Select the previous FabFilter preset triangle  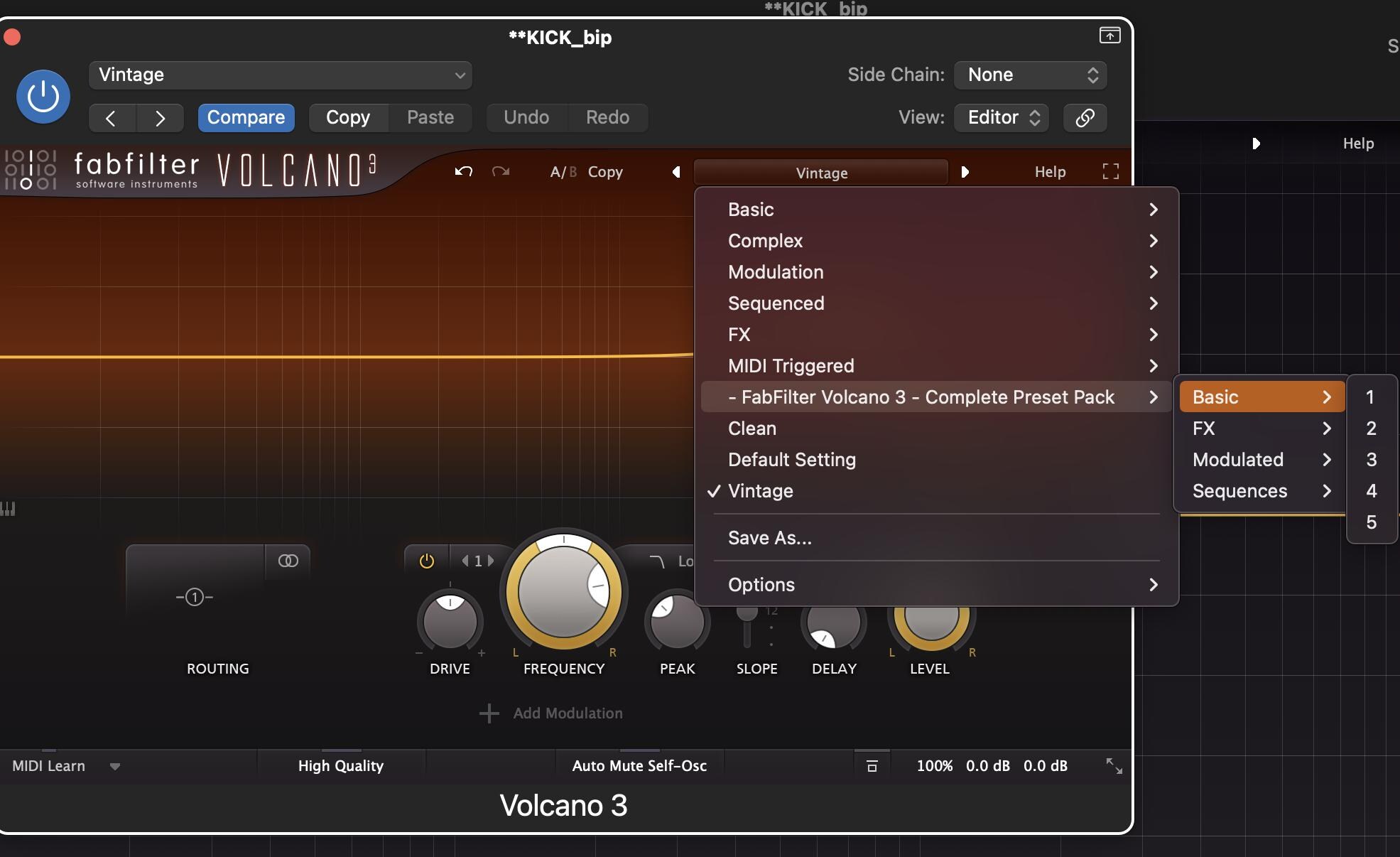676,172
